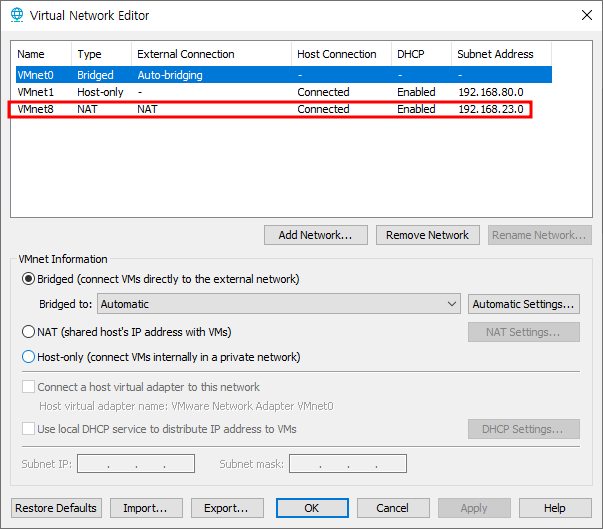Click the Bridged type cell of VMnet0
The width and height of the screenshot is (603, 529).
point(95,75)
